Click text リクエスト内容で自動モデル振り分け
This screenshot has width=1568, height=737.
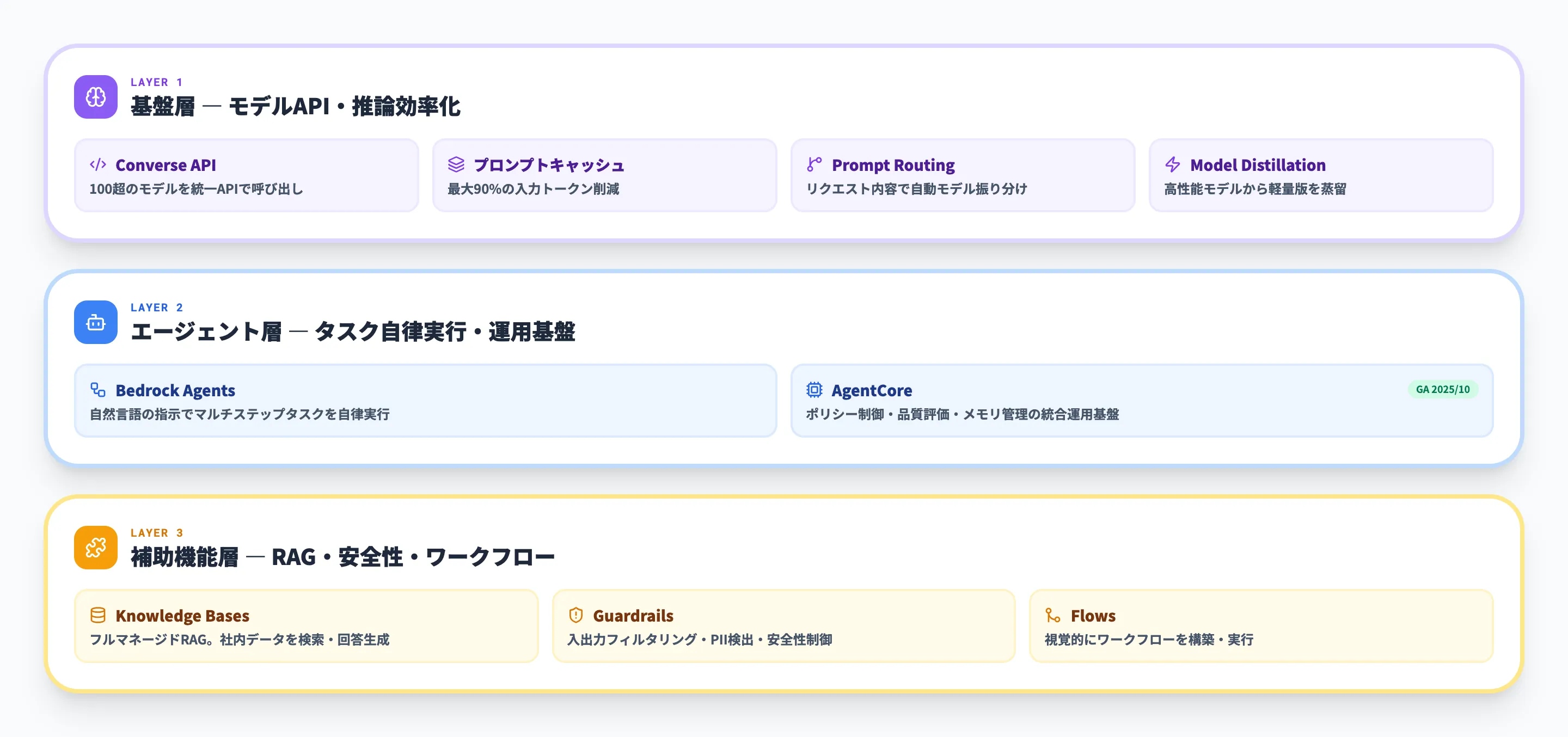(917, 189)
